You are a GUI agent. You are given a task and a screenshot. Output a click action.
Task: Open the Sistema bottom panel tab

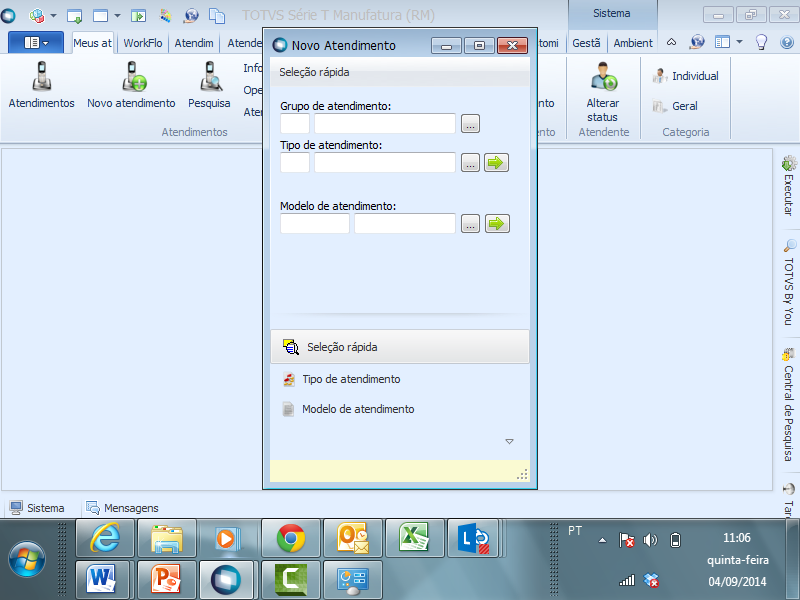pos(37,508)
